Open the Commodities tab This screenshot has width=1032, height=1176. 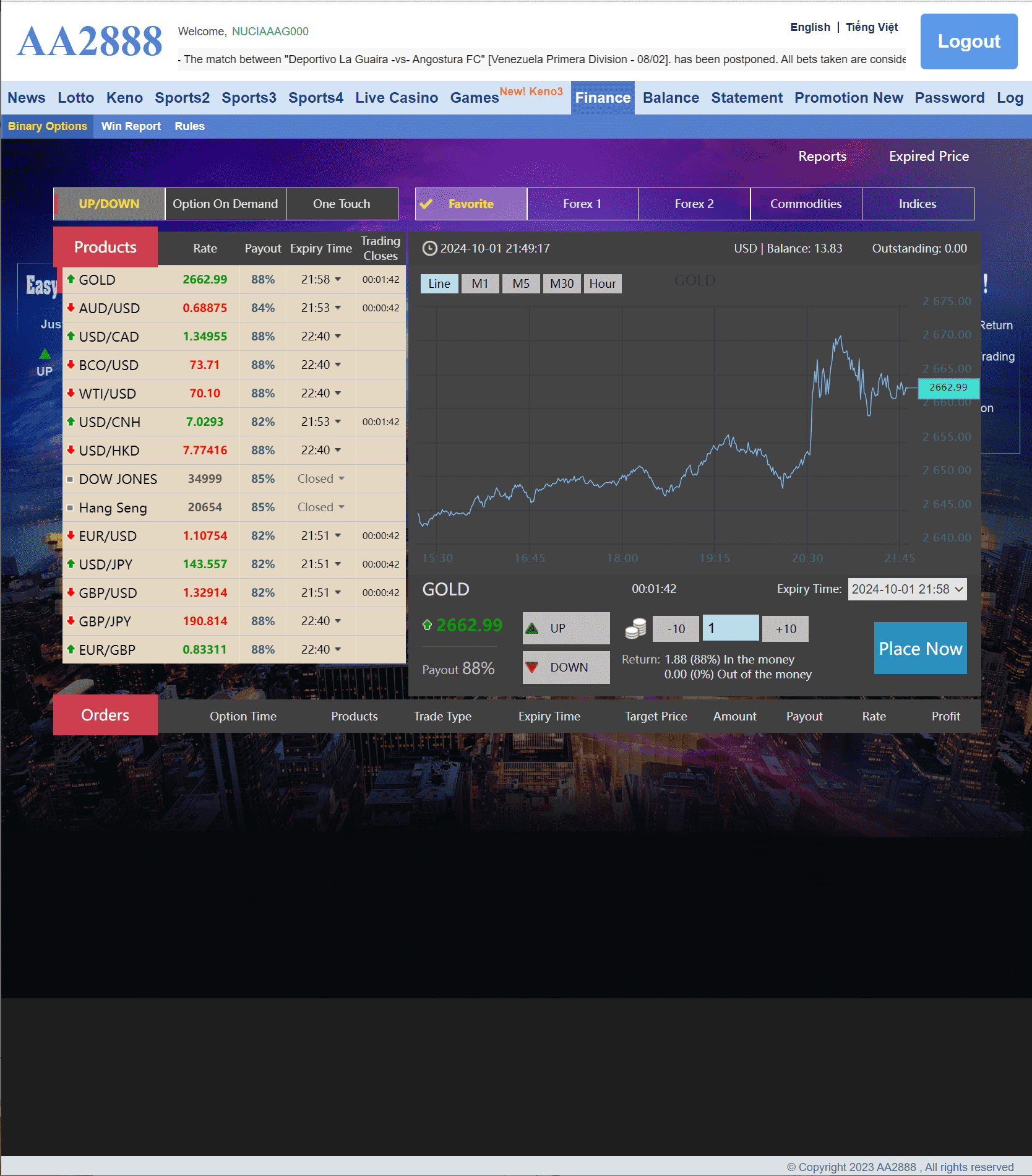point(806,204)
